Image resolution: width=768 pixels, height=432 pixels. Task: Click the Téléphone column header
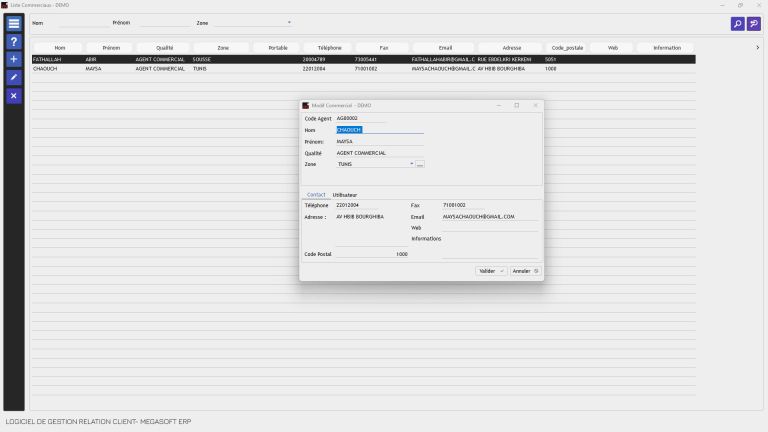pyautogui.click(x=329, y=48)
